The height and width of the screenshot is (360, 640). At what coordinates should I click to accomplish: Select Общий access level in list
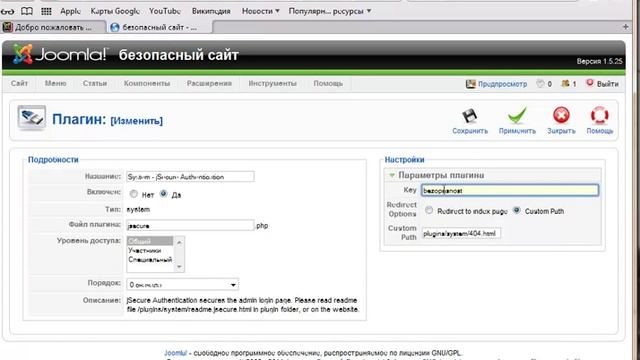pos(150,241)
